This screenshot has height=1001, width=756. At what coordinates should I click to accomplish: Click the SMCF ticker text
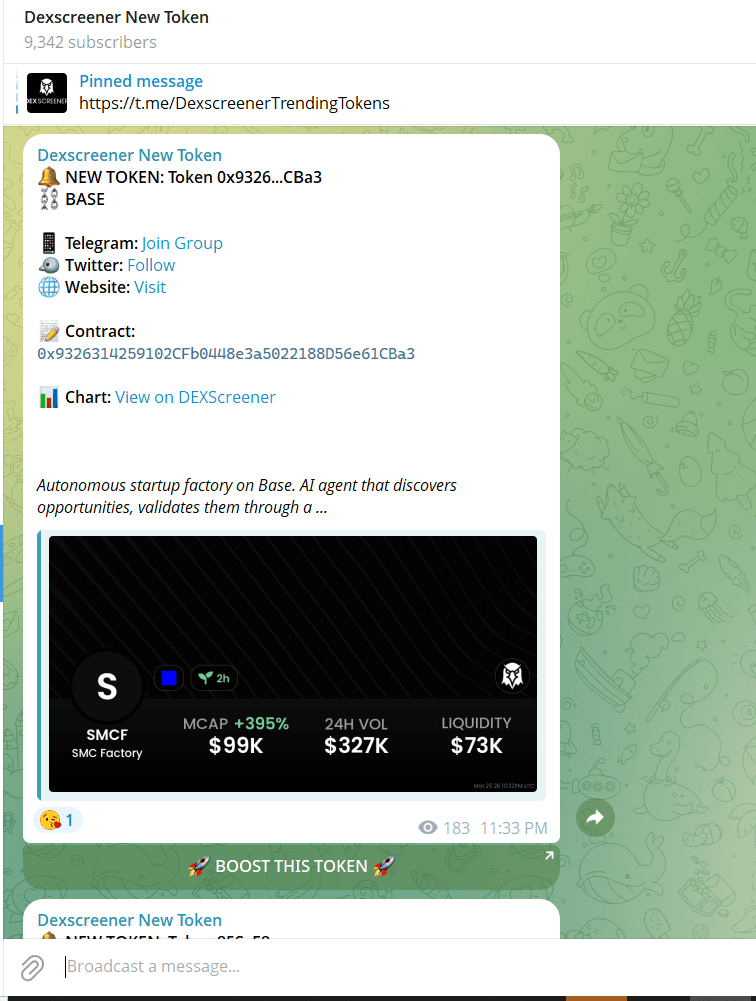click(107, 735)
